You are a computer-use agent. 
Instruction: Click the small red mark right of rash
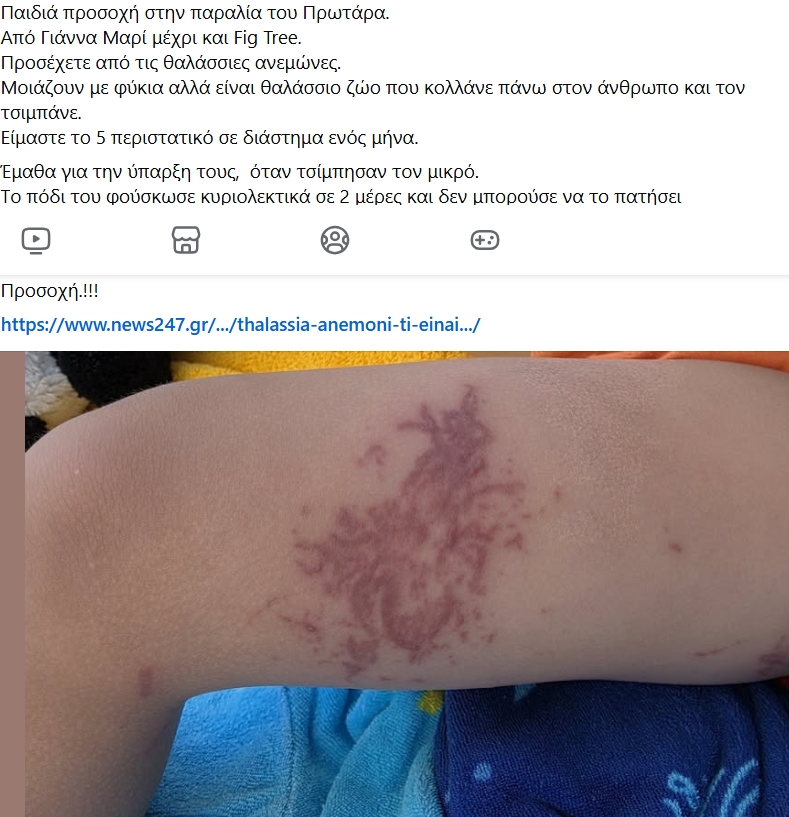point(675,547)
